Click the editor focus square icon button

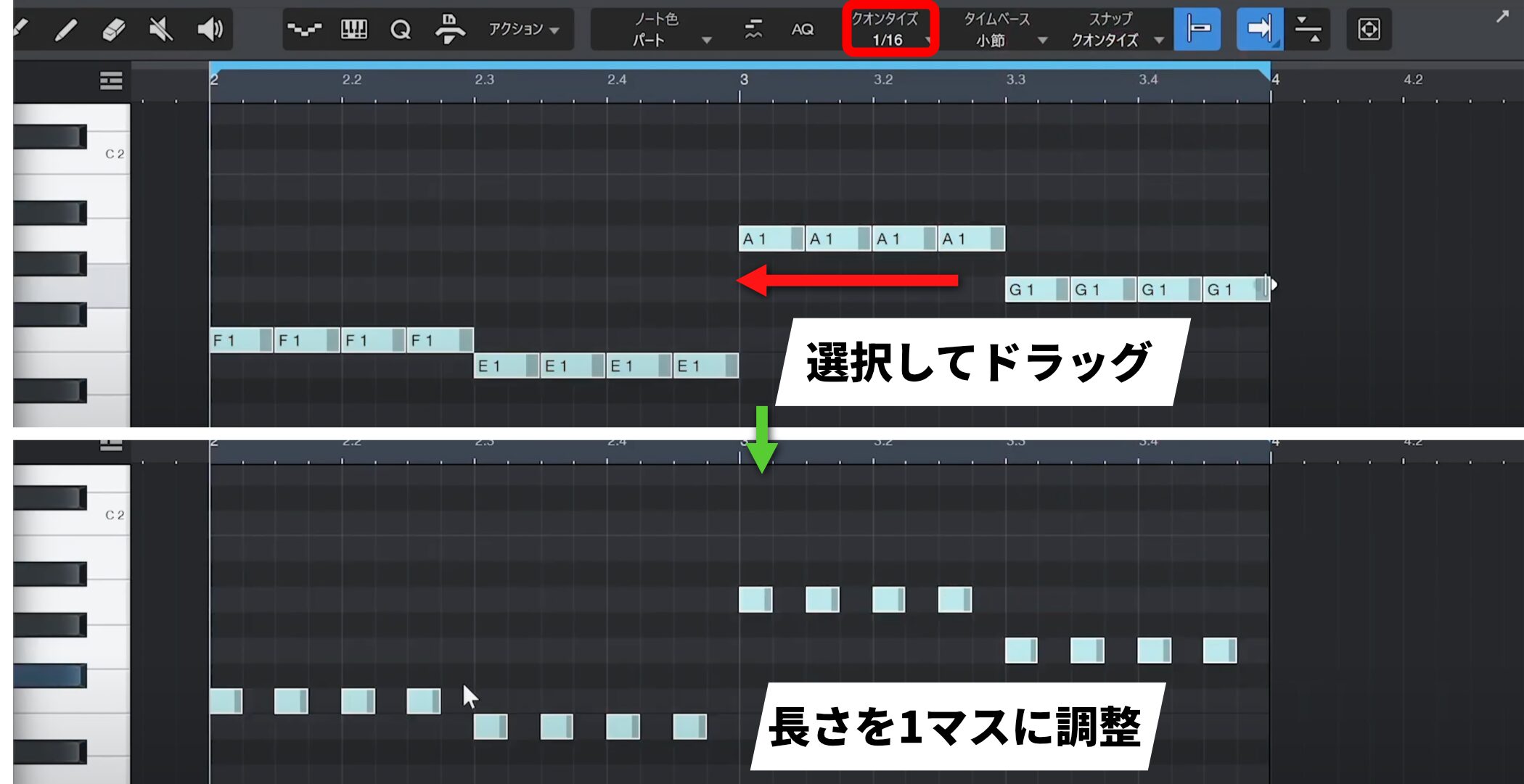(1369, 30)
